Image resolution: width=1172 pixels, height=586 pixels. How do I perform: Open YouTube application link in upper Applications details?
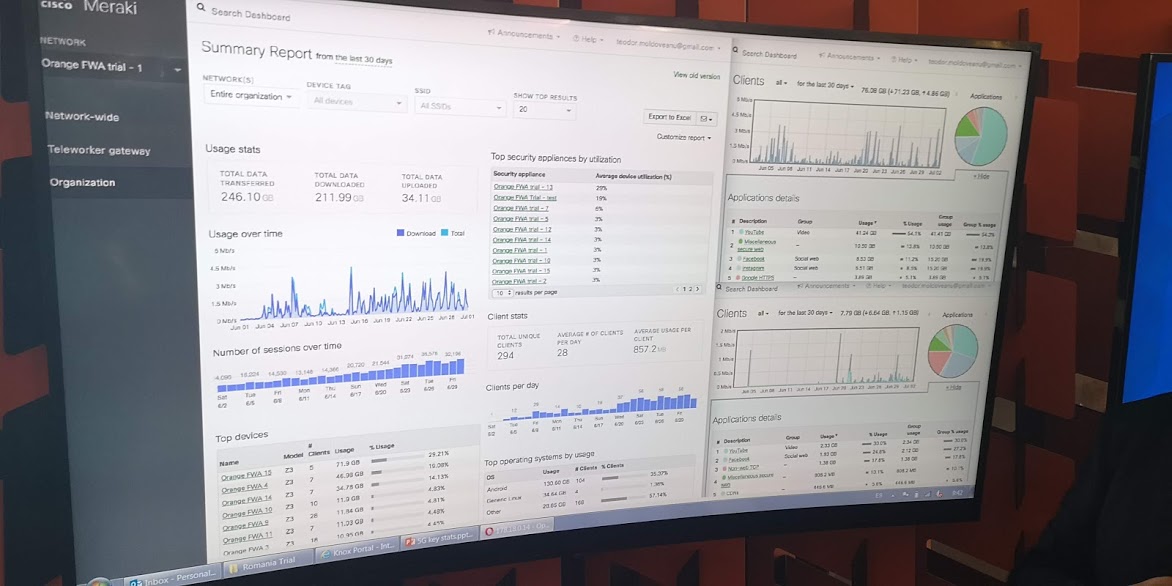754,232
